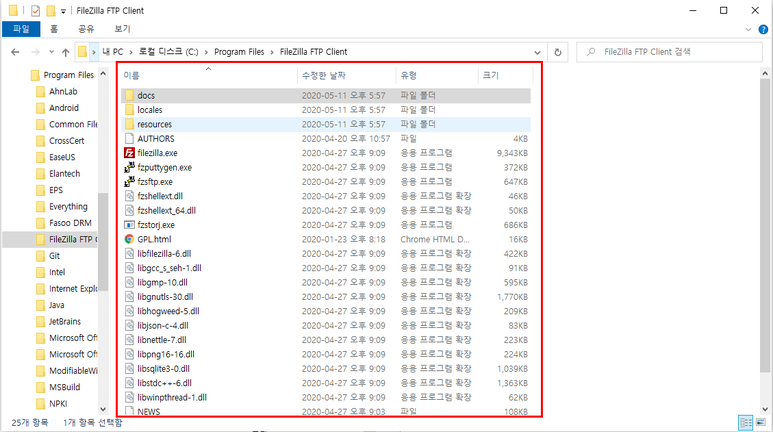Click the locales folder icon

coord(129,109)
